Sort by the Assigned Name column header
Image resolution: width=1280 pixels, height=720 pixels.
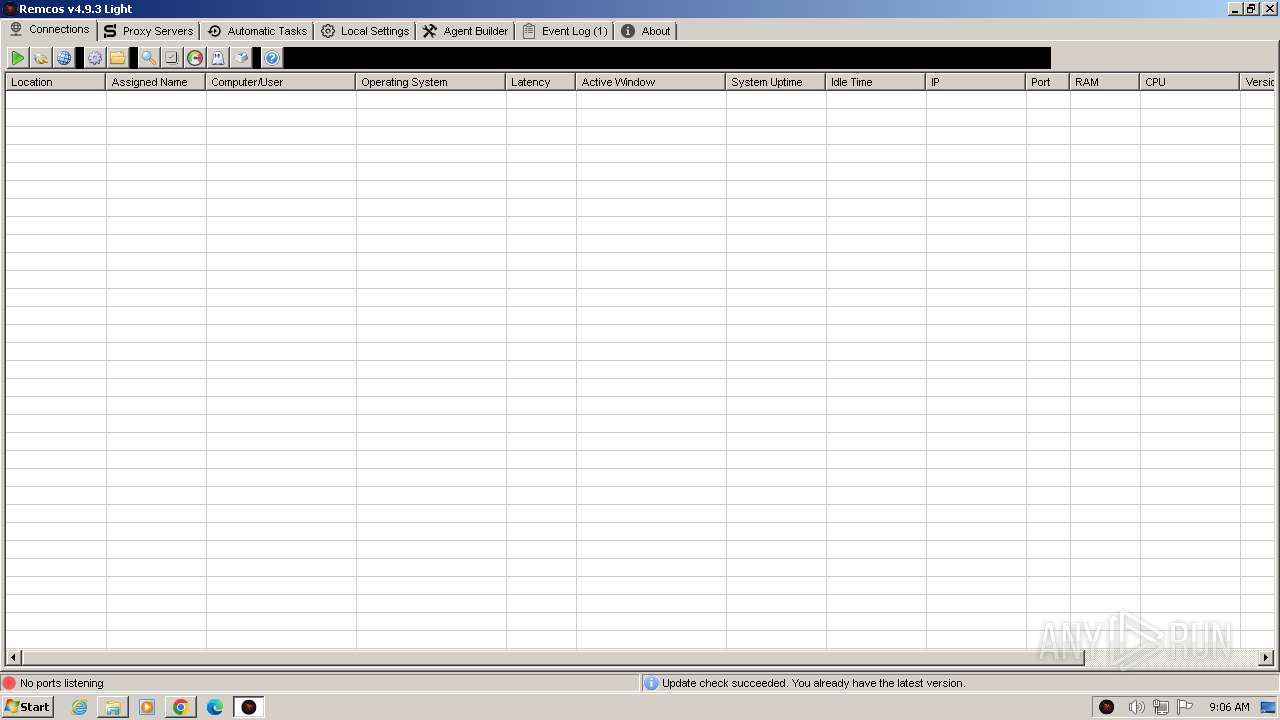(x=155, y=82)
